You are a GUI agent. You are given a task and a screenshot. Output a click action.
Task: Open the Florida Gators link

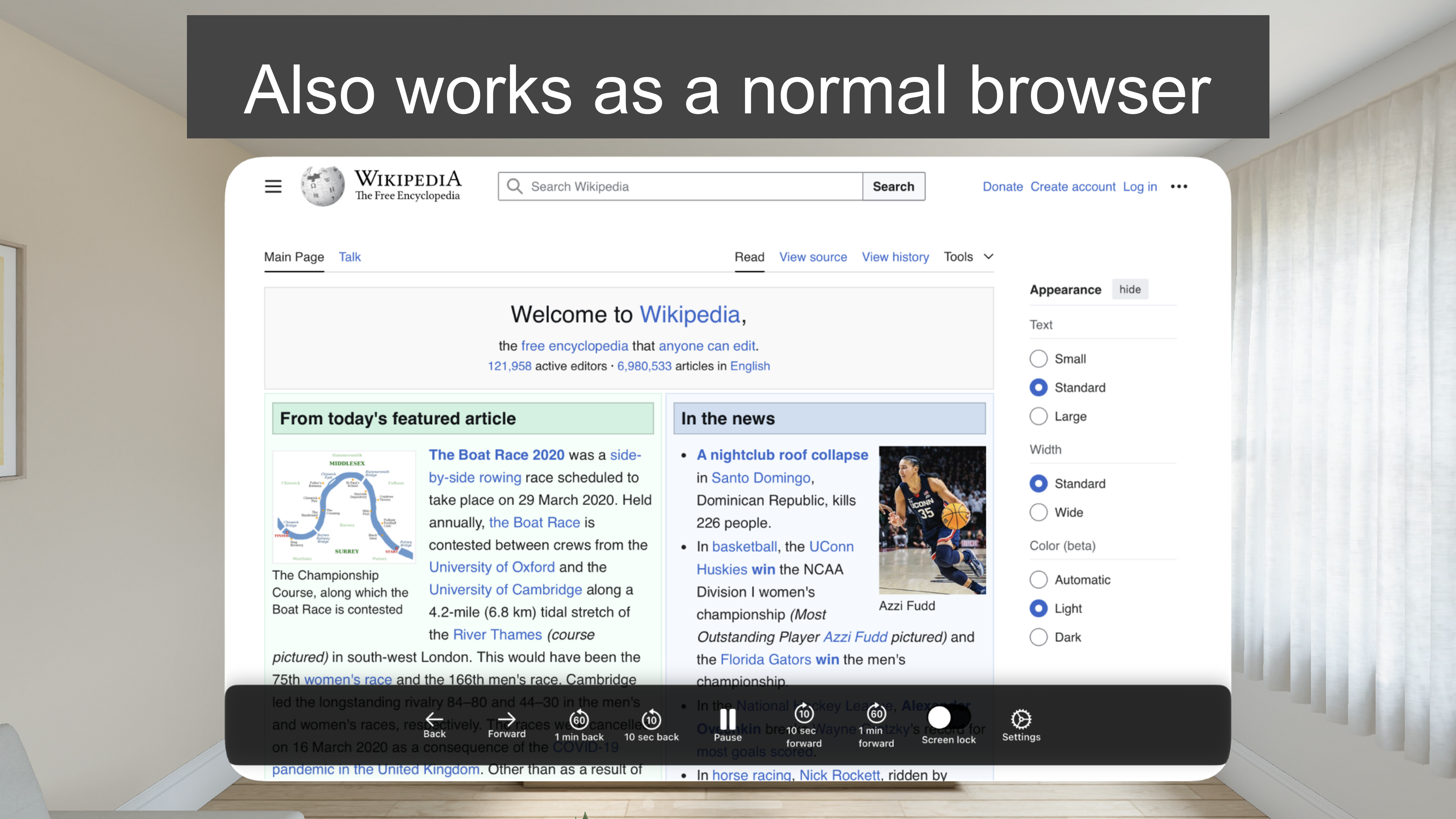click(766, 660)
